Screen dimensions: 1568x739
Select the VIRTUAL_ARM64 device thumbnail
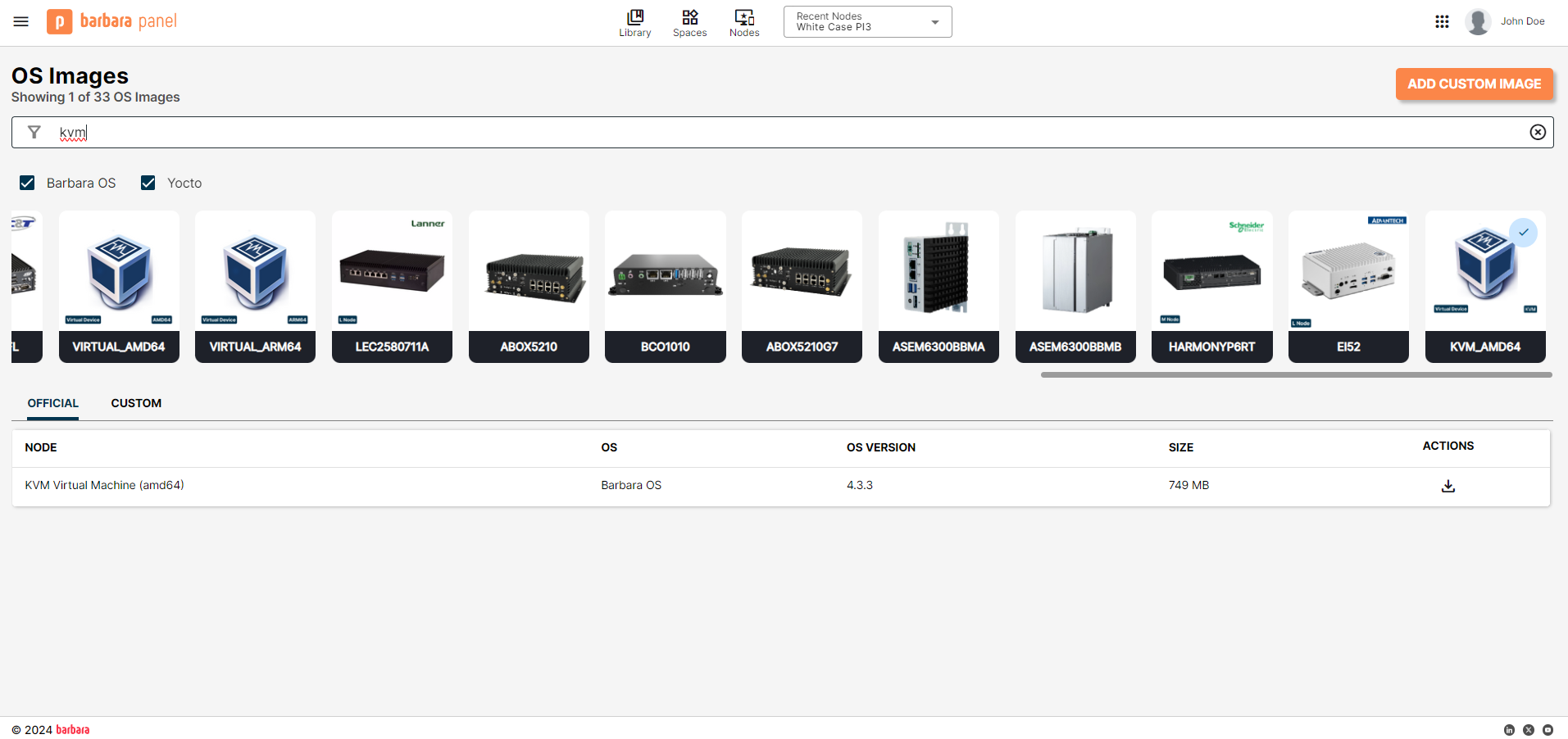[255, 286]
